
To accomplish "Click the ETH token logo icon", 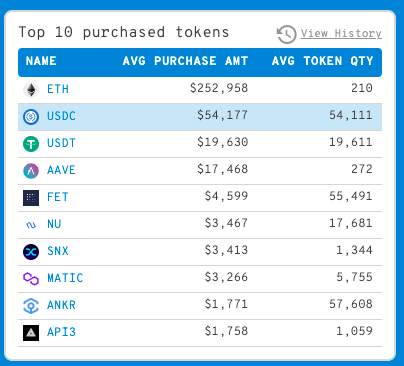I will (31, 90).
